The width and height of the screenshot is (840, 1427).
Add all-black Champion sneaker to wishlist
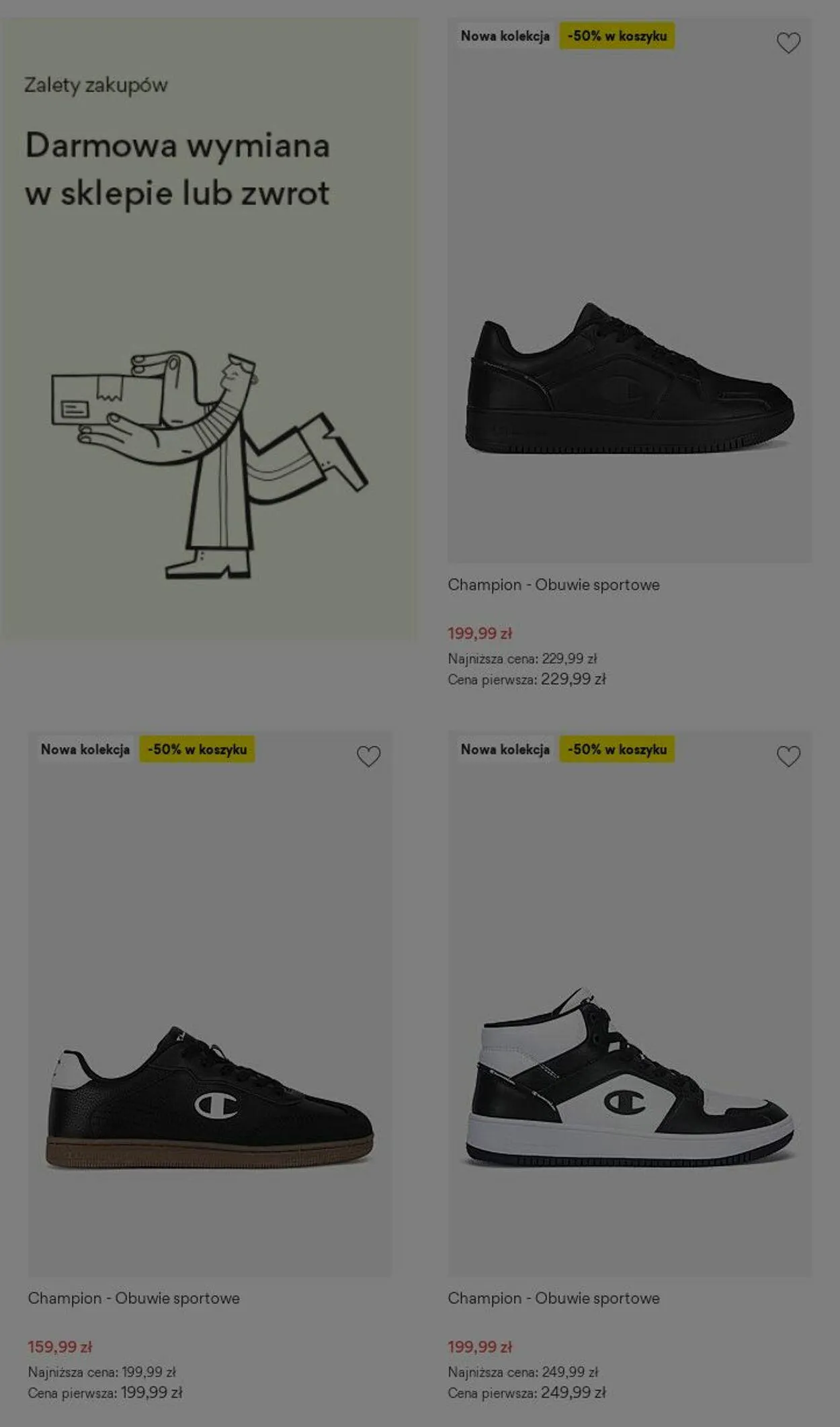tap(788, 43)
